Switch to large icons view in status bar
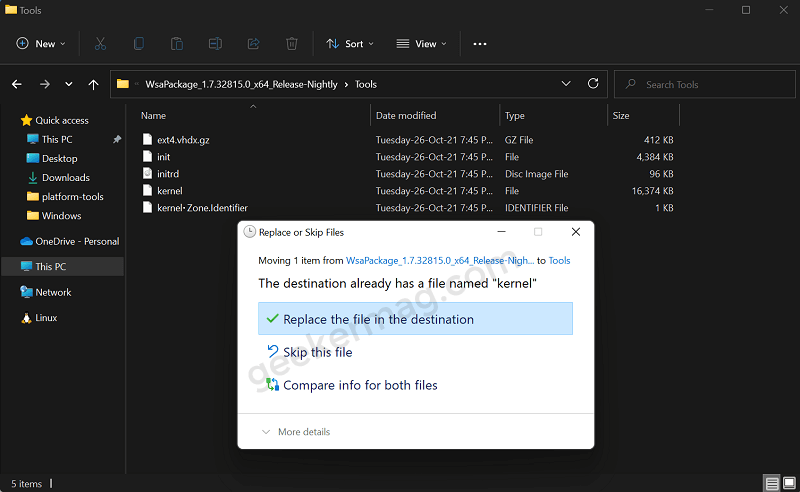Screen dimensions: 800x492 point(789,483)
